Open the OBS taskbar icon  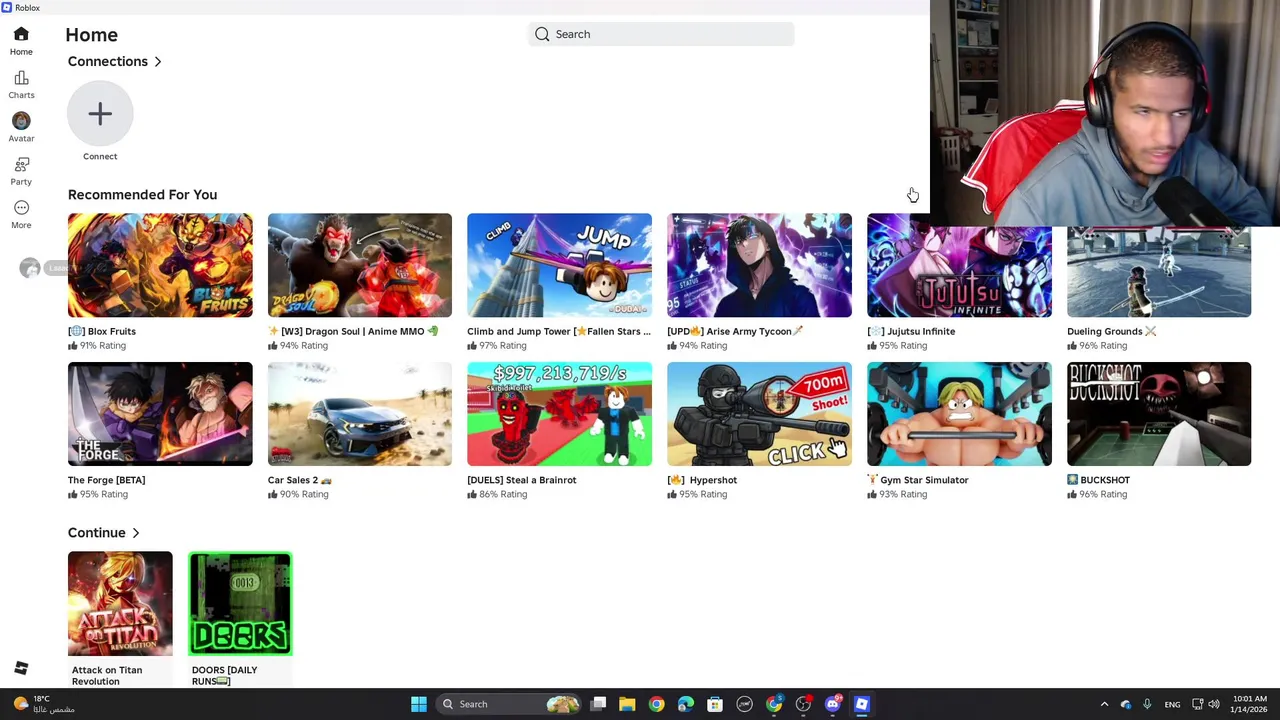803,704
